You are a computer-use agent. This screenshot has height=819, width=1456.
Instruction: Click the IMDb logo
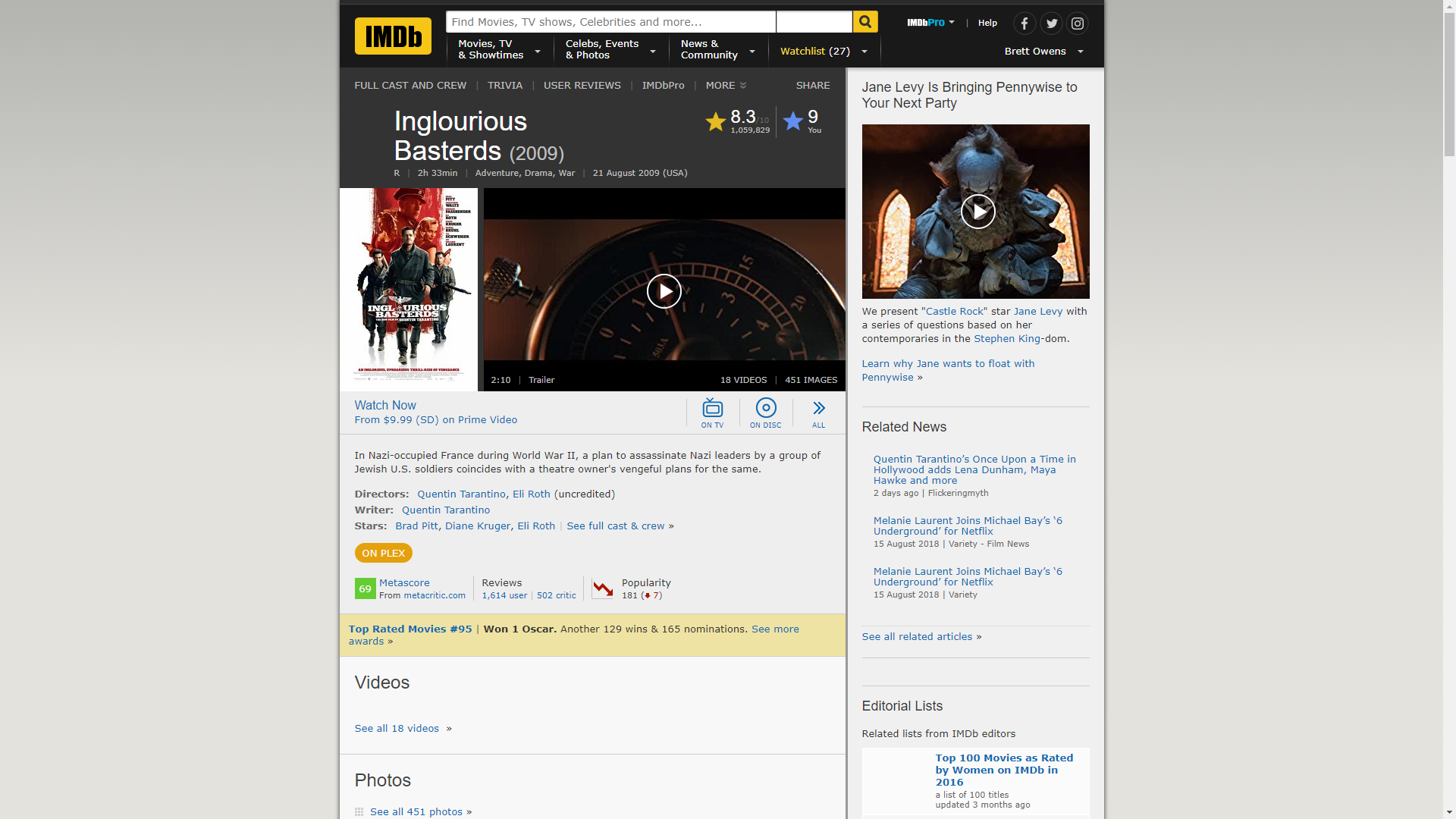pyautogui.click(x=393, y=36)
